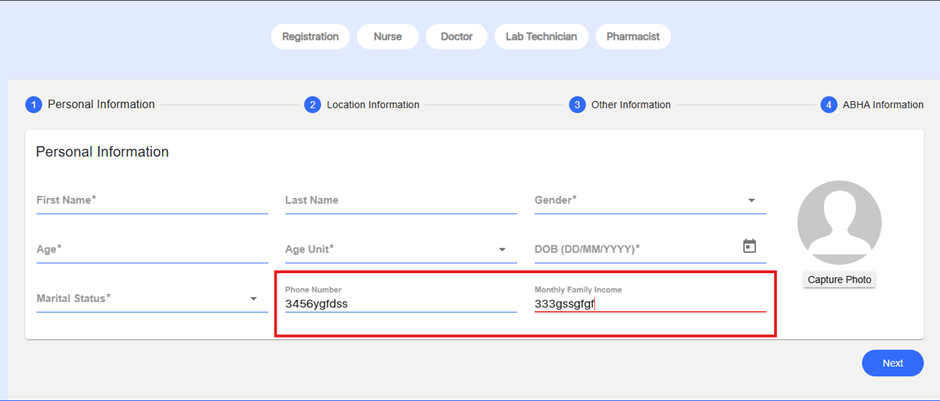Screen dimensions: 940x401
Task: Click the profile photo avatar placeholder
Action: tap(839, 223)
